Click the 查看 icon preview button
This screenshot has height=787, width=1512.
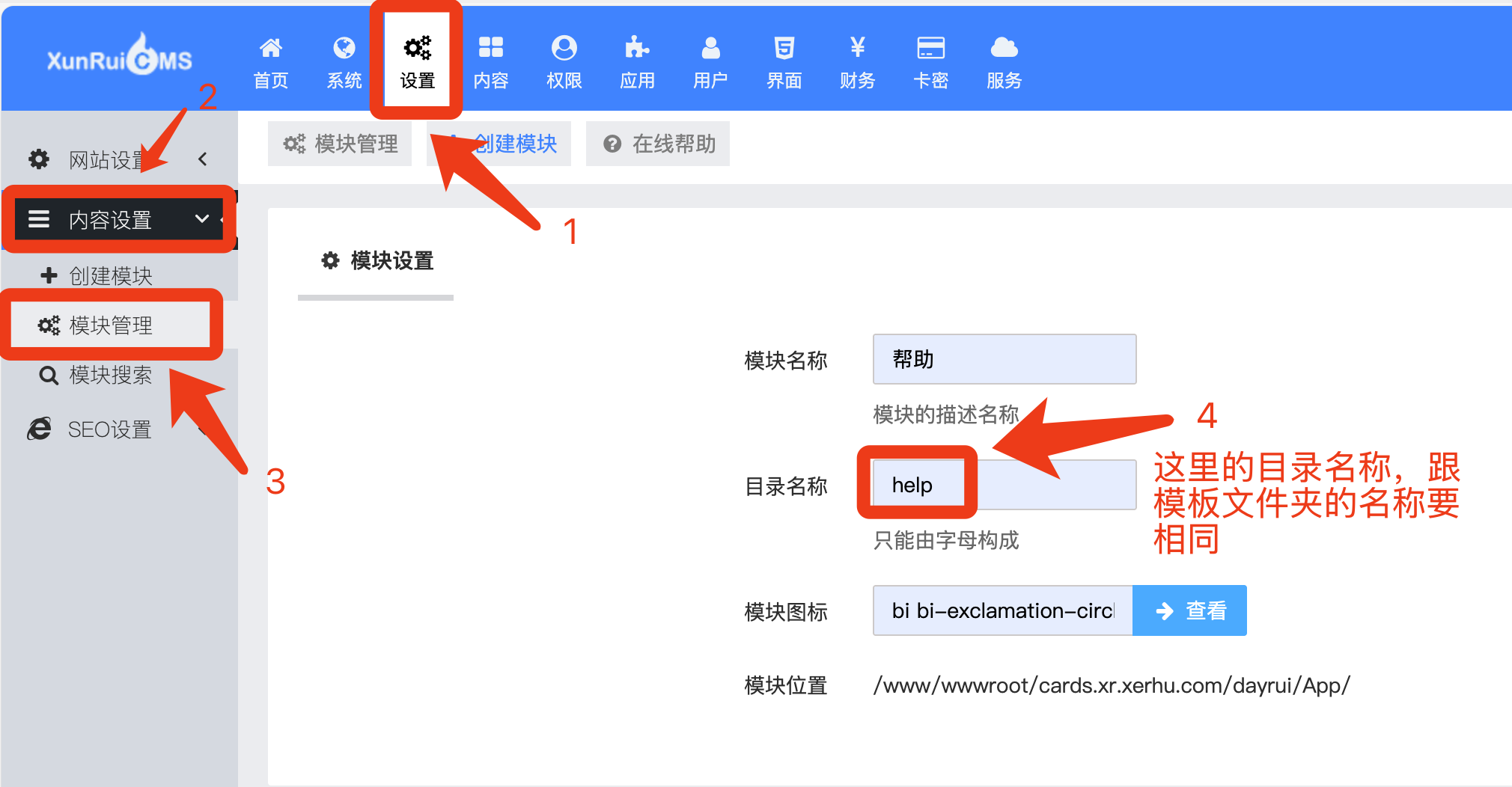1189,610
